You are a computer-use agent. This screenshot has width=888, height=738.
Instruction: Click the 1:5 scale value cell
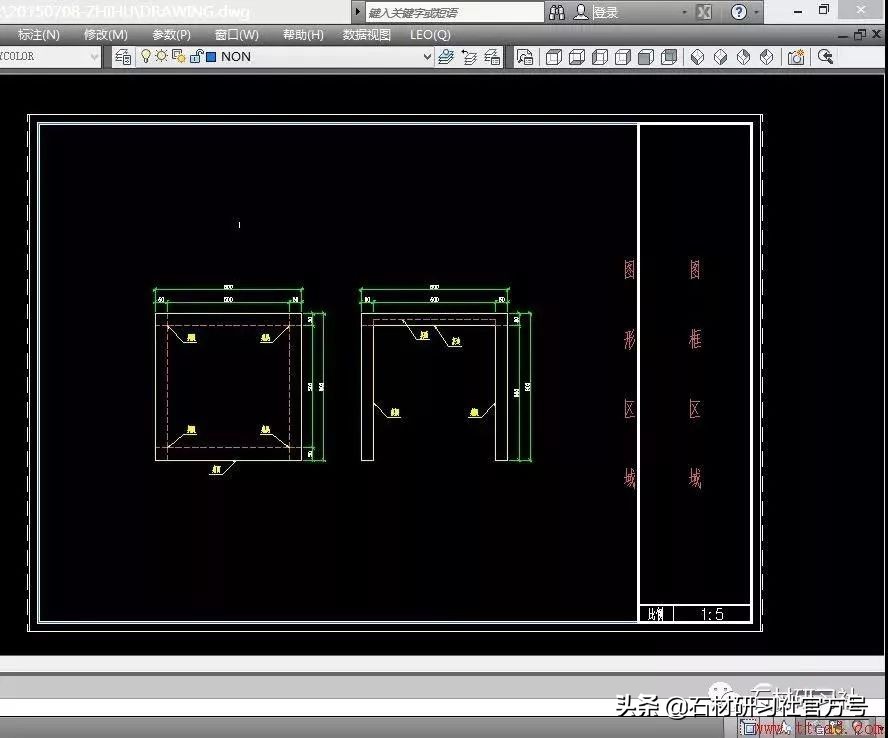point(712,615)
